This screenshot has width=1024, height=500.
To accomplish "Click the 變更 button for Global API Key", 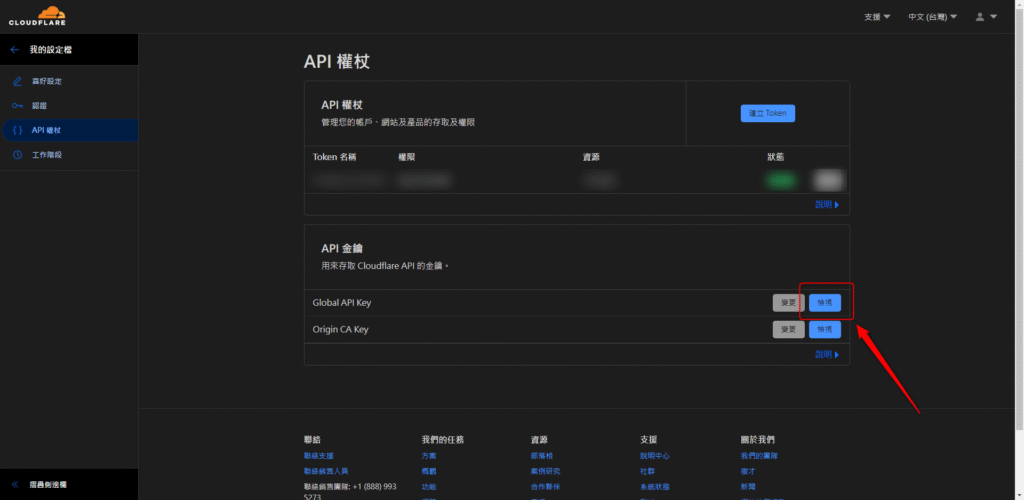I will coord(788,302).
